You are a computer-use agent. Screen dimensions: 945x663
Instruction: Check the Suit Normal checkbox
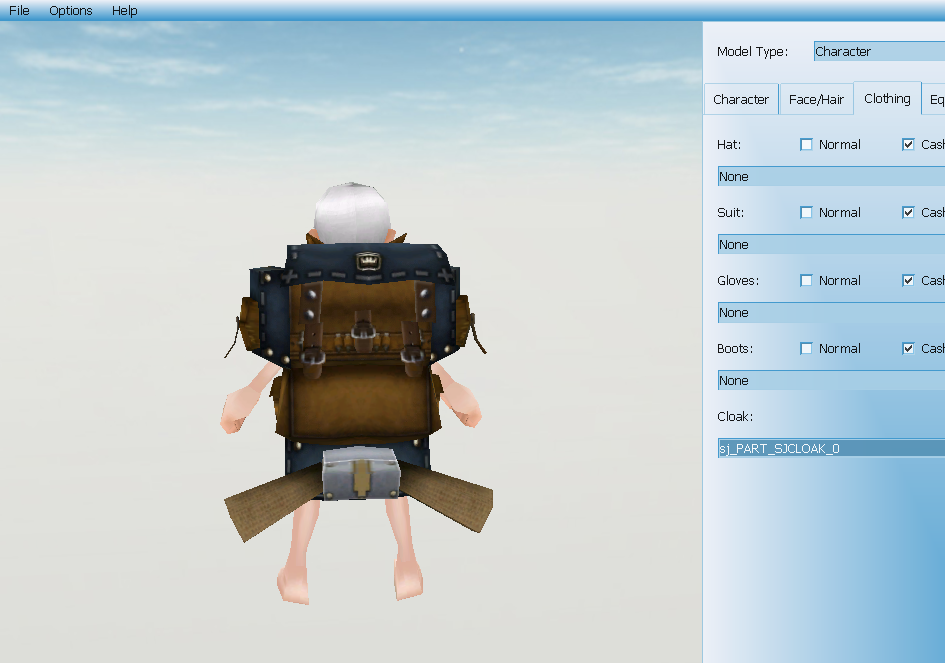[807, 213]
